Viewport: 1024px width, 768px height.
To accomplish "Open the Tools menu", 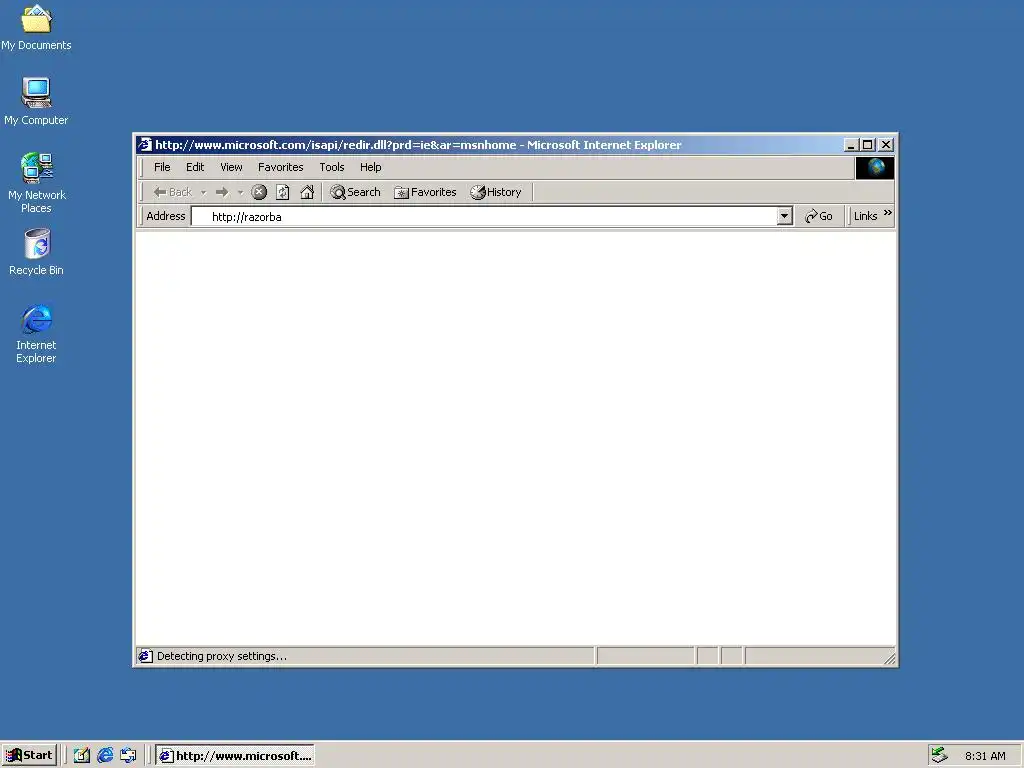I will click(332, 167).
